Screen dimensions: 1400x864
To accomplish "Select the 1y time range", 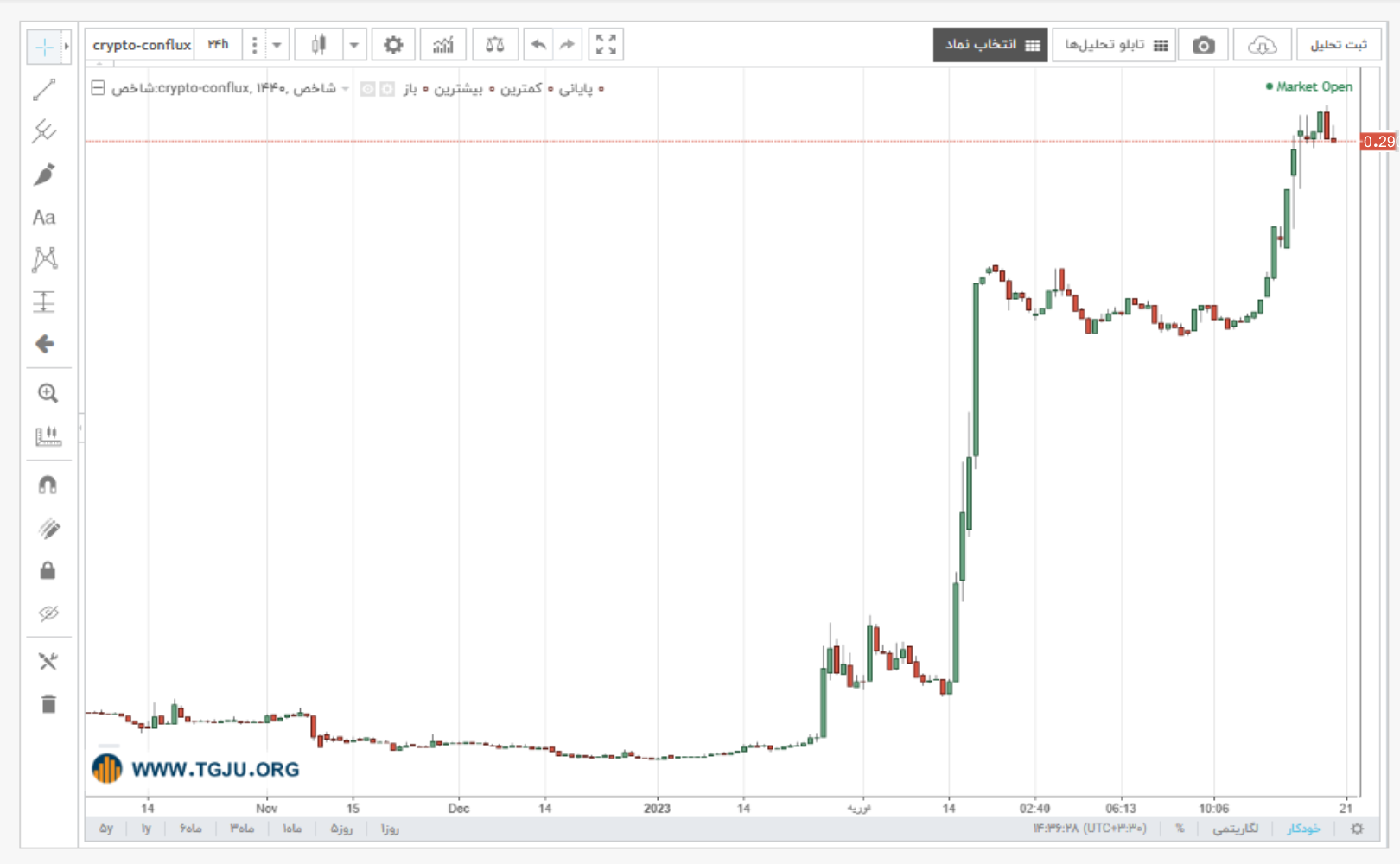I will tap(146, 829).
